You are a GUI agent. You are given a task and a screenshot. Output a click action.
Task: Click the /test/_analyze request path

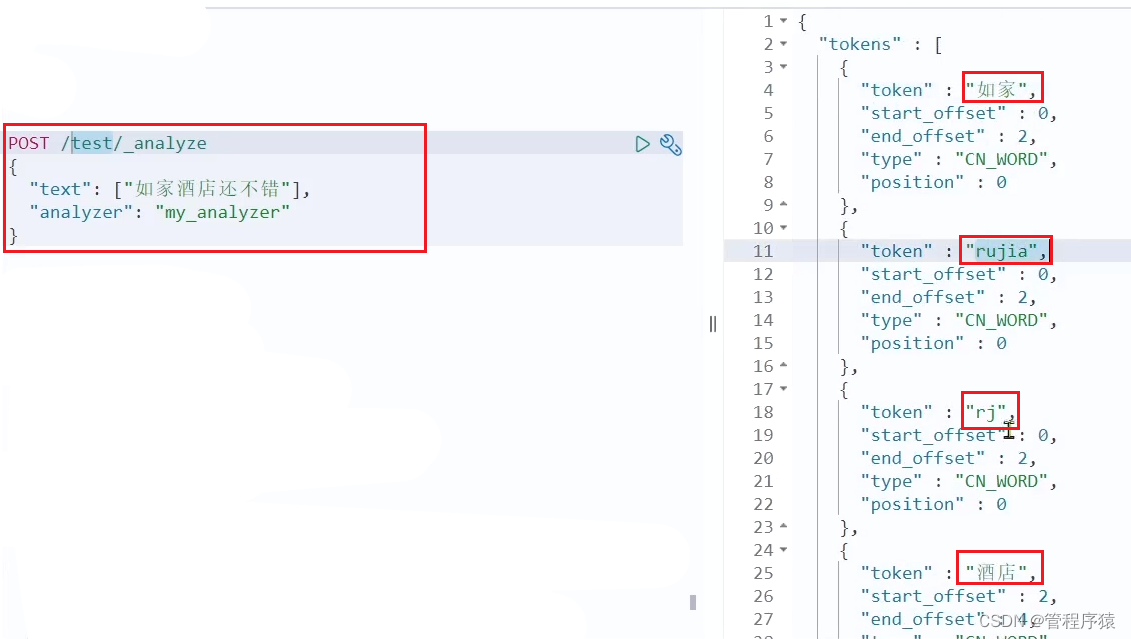(133, 143)
